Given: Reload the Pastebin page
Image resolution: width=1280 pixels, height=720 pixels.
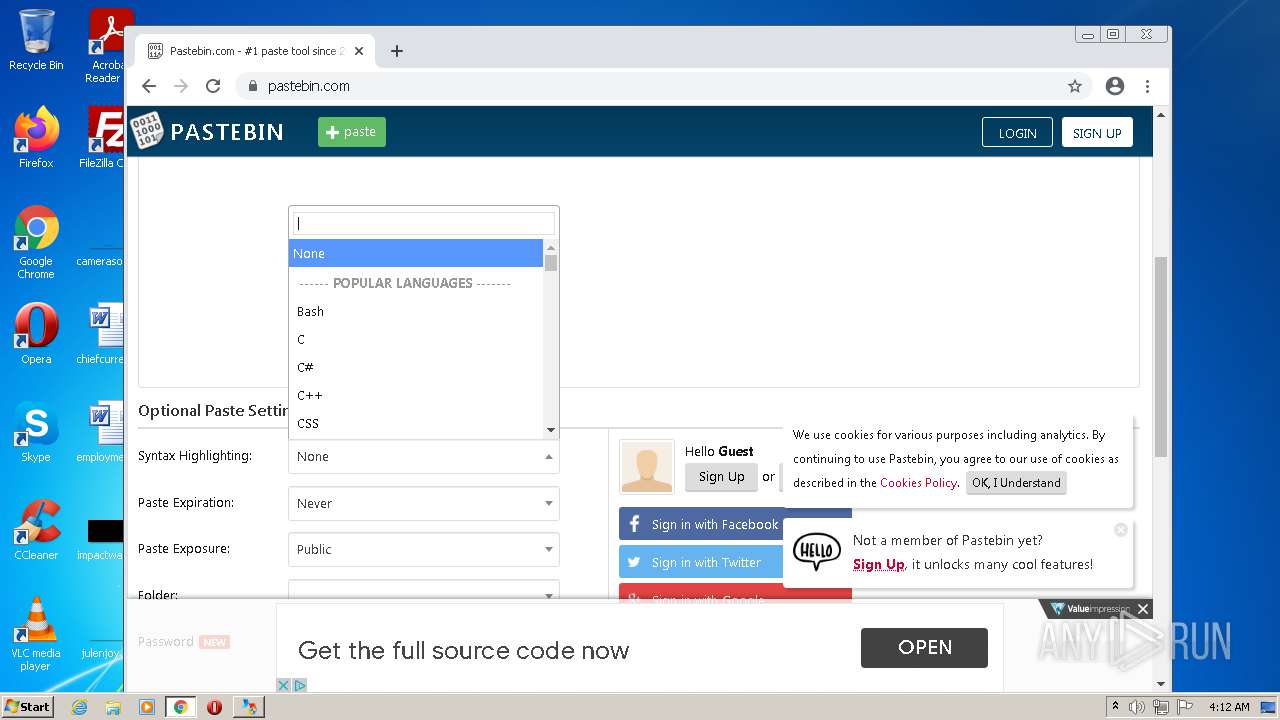Looking at the screenshot, I should [213, 86].
